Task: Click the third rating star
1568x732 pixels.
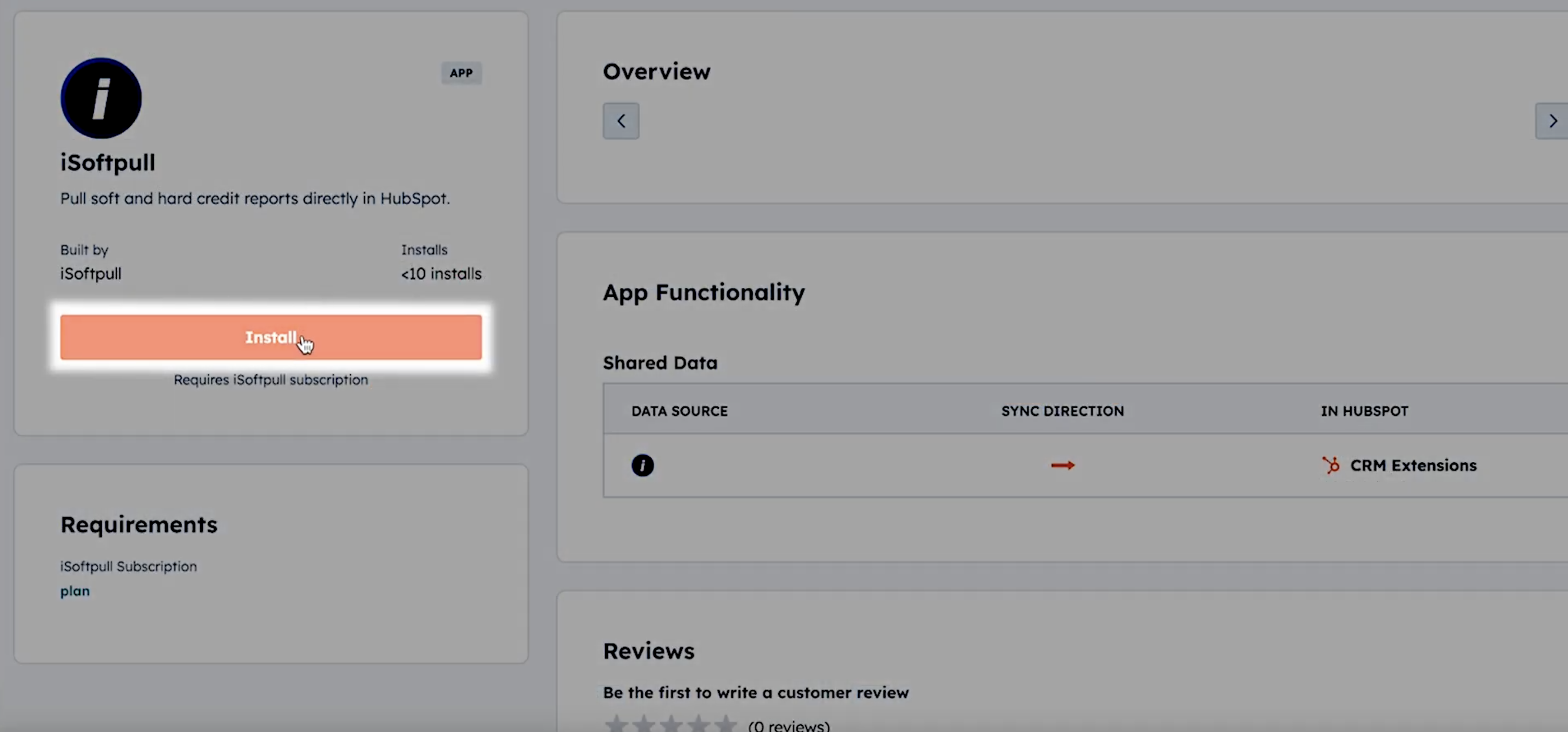Action: (x=671, y=724)
